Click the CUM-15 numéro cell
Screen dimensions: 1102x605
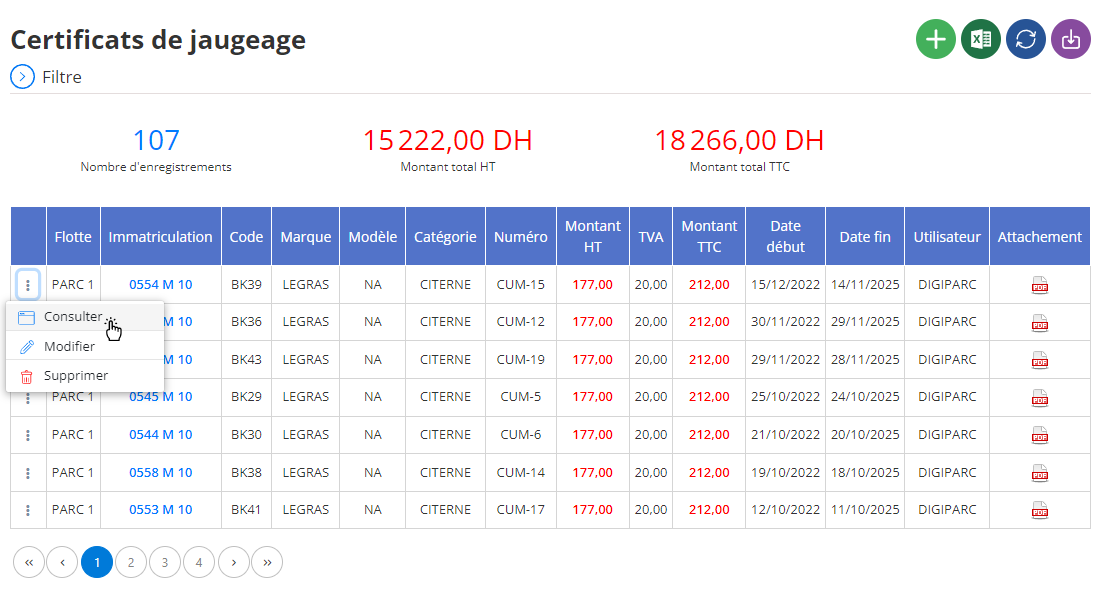coord(521,285)
